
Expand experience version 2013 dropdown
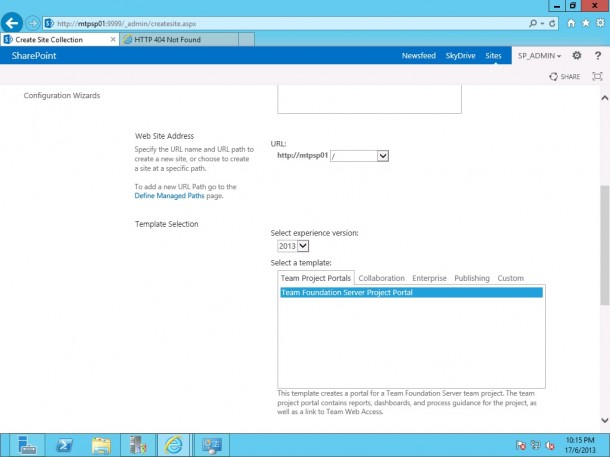pyautogui.click(x=303, y=246)
